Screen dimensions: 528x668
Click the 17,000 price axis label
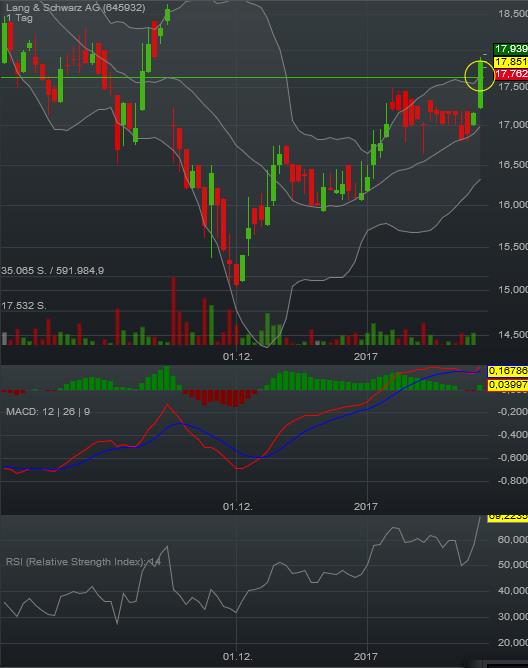pos(513,125)
